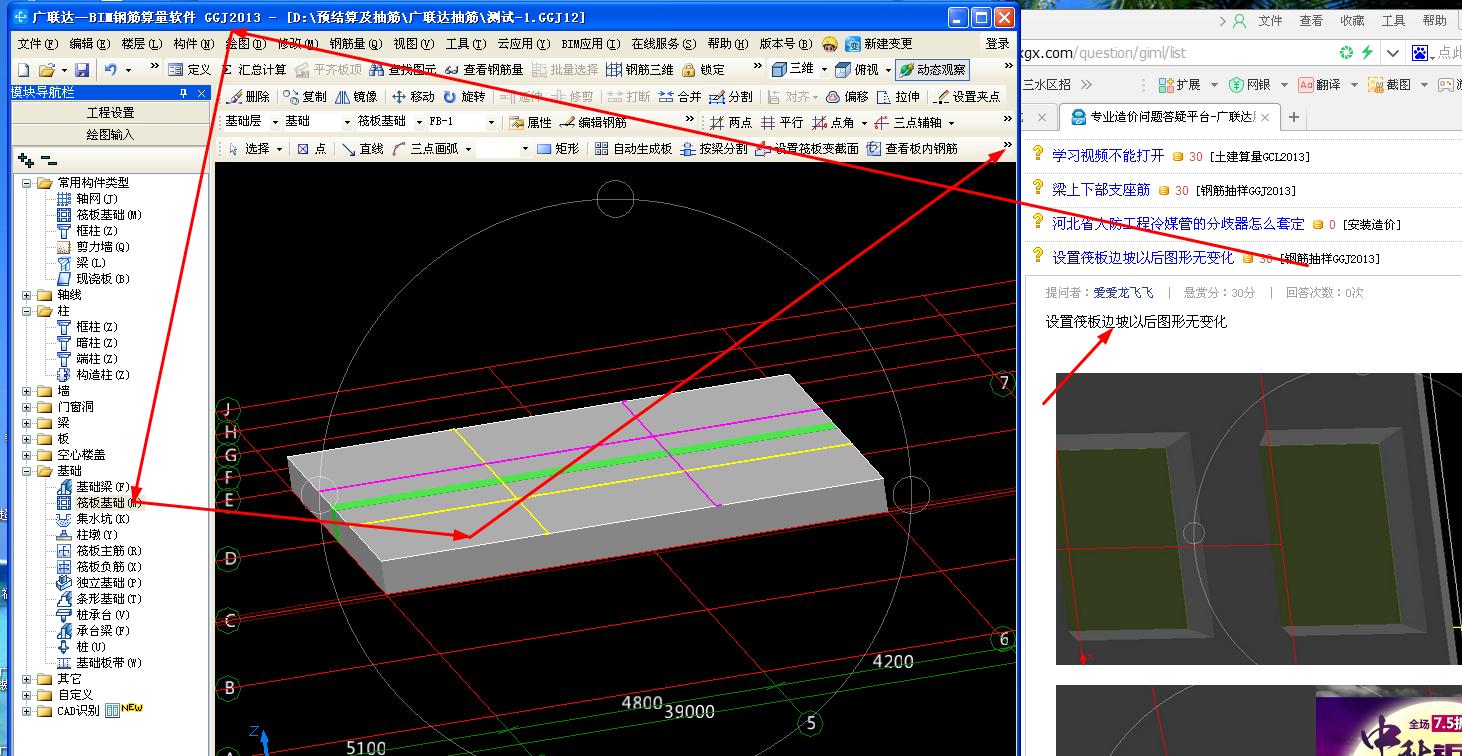The height and width of the screenshot is (756, 1462).
Task: Select 移动 (Move) tool
Action: click(x=413, y=97)
